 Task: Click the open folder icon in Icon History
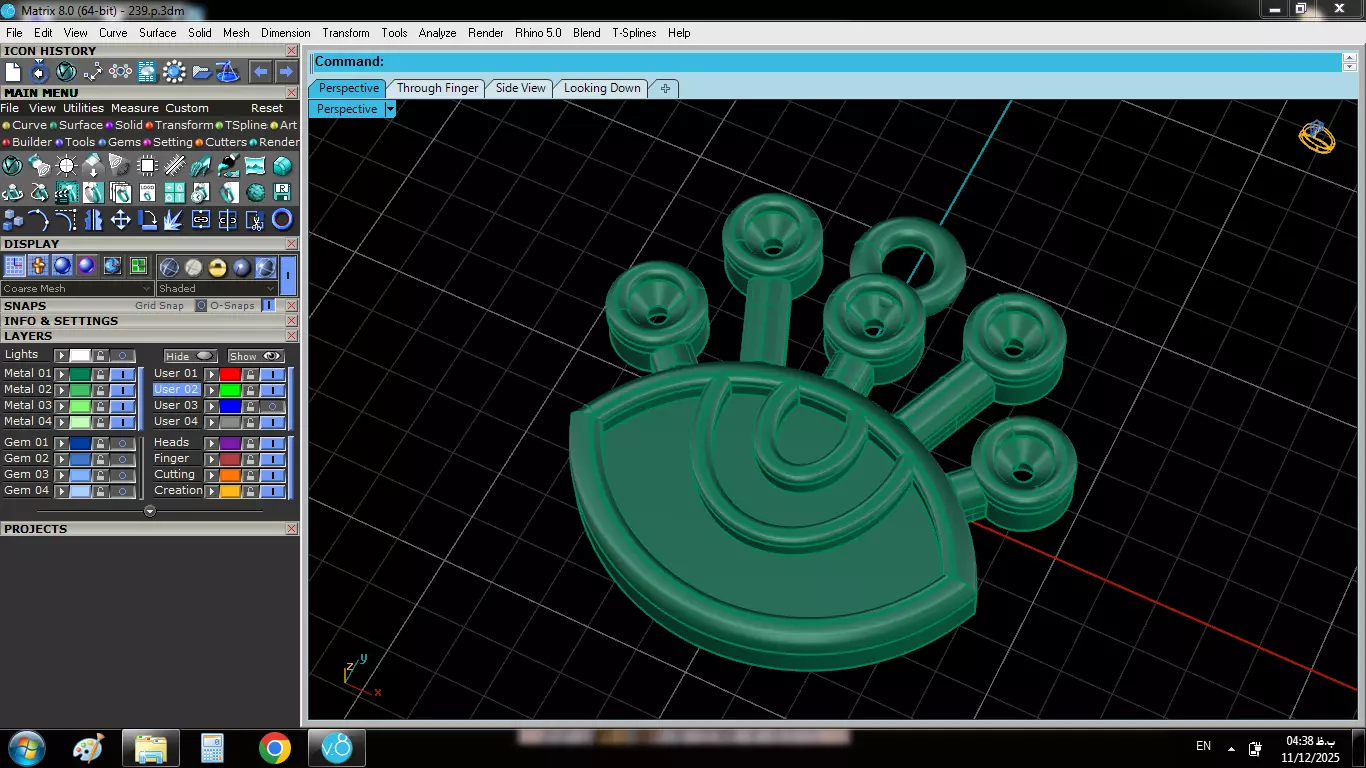pos(202,72)
